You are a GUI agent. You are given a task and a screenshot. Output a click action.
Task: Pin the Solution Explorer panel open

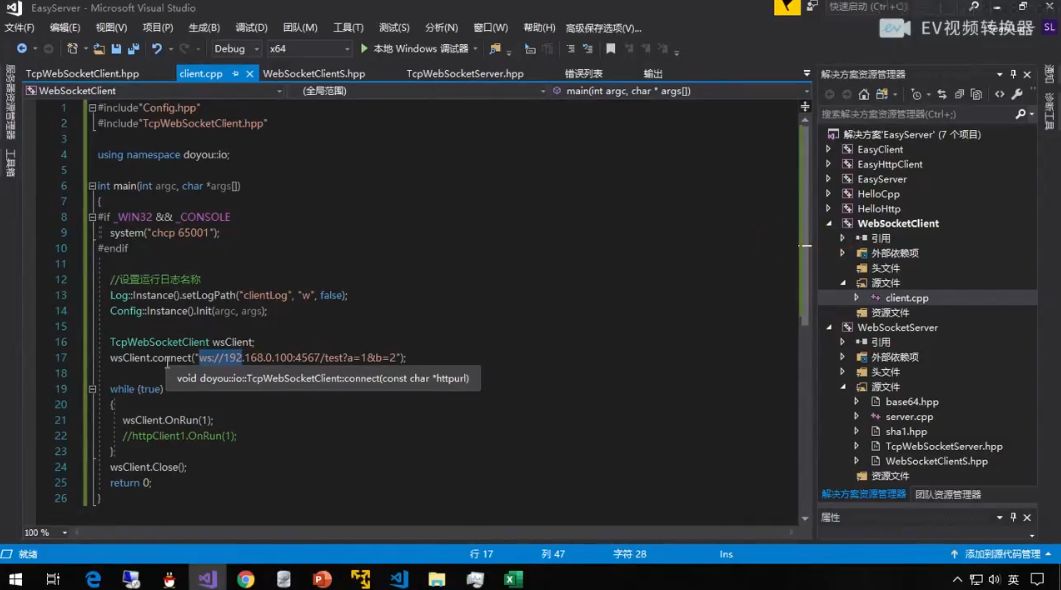1012,73
